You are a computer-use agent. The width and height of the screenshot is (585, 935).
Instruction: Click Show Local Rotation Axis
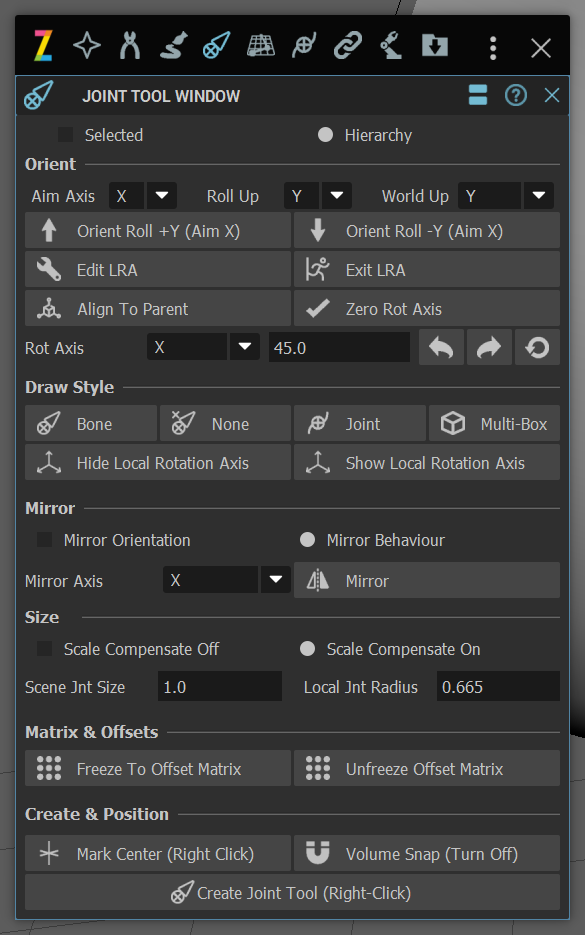(426, 462)
